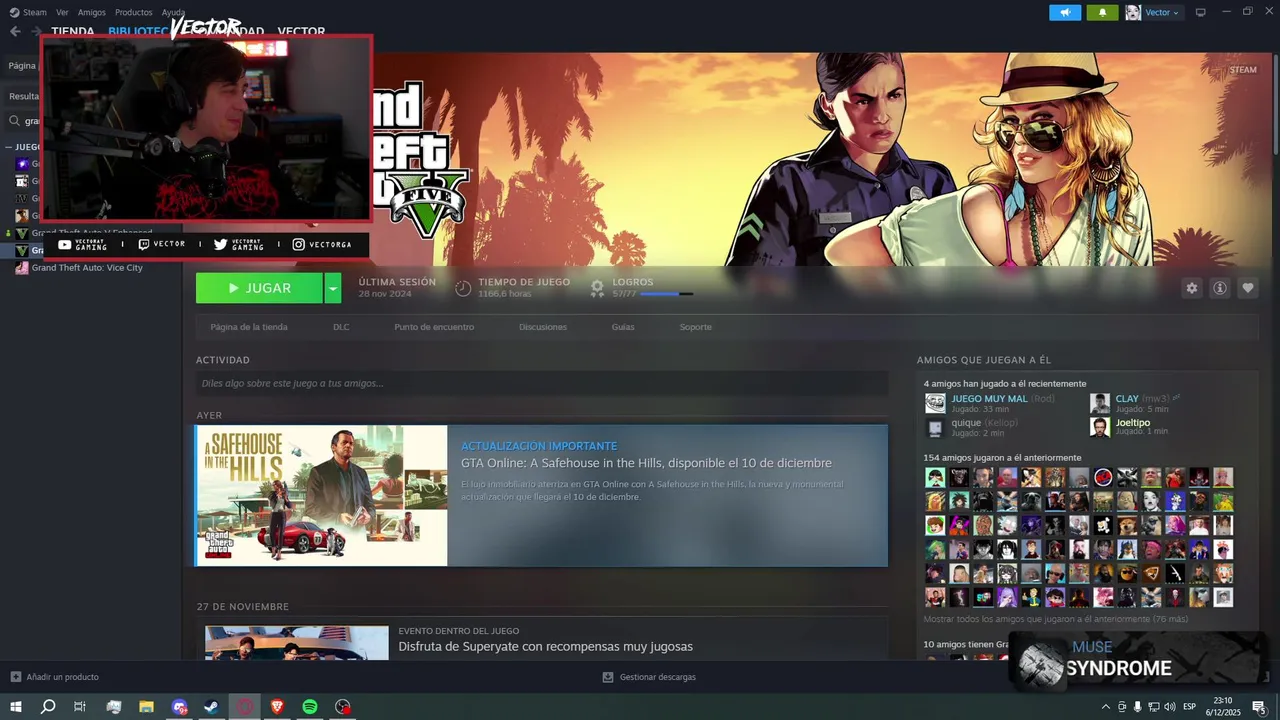Click the Vector profile avatar in header

(1133, 12)
